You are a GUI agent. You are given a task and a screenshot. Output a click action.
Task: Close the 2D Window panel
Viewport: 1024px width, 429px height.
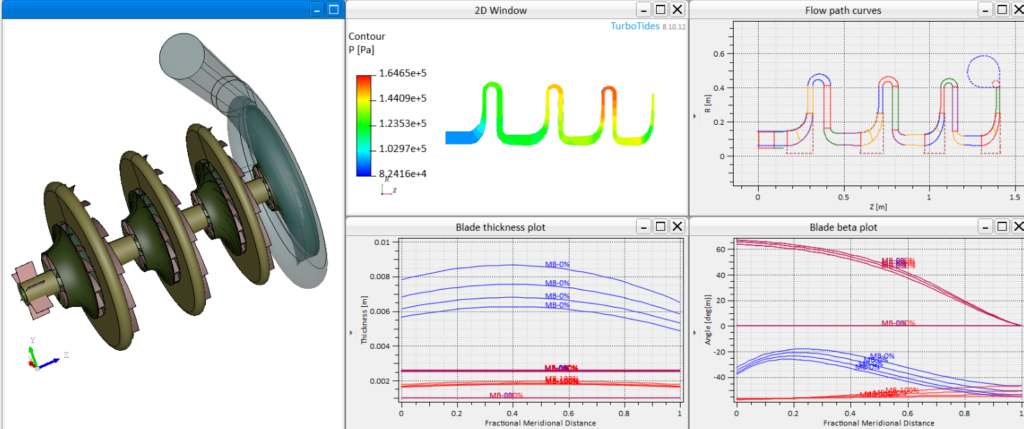(677, 9)
